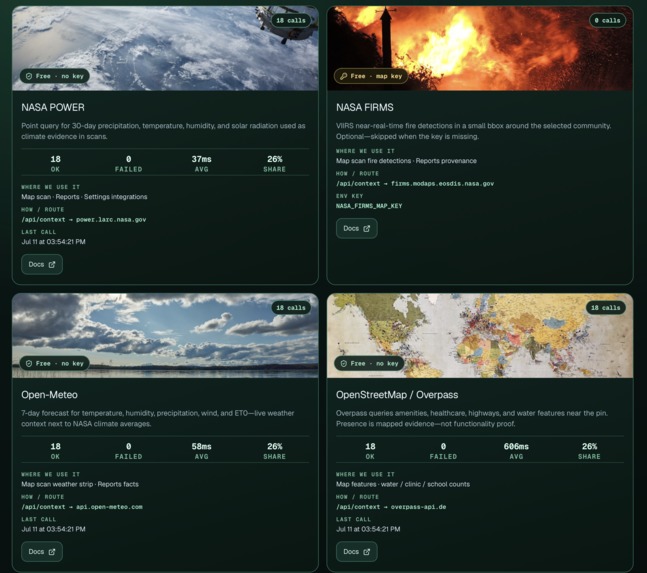Click NASA POWER 18 OK stat
The image size is (647, 573).
tap(55, 163)
